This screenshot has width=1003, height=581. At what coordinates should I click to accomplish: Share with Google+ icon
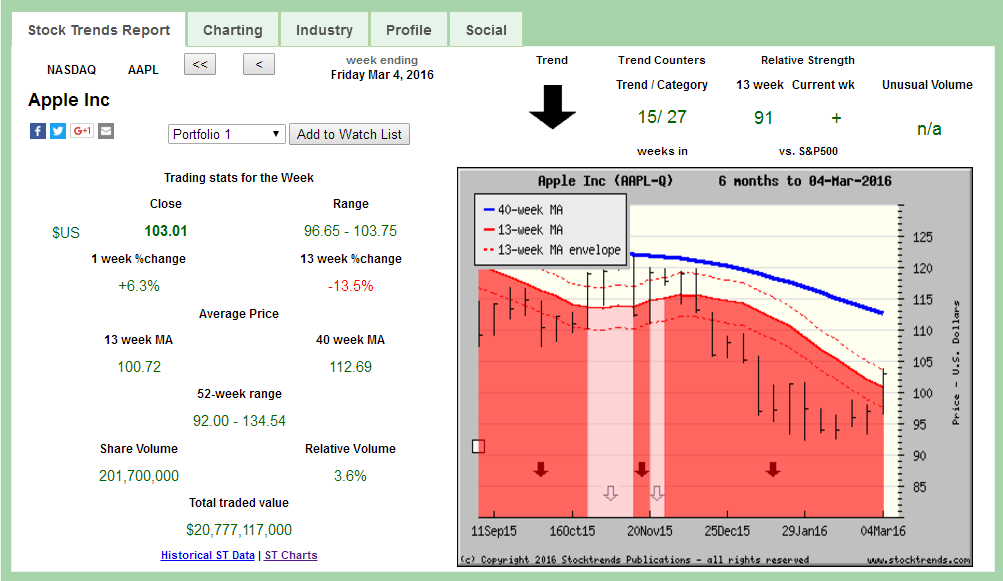[x=82, y=131]
